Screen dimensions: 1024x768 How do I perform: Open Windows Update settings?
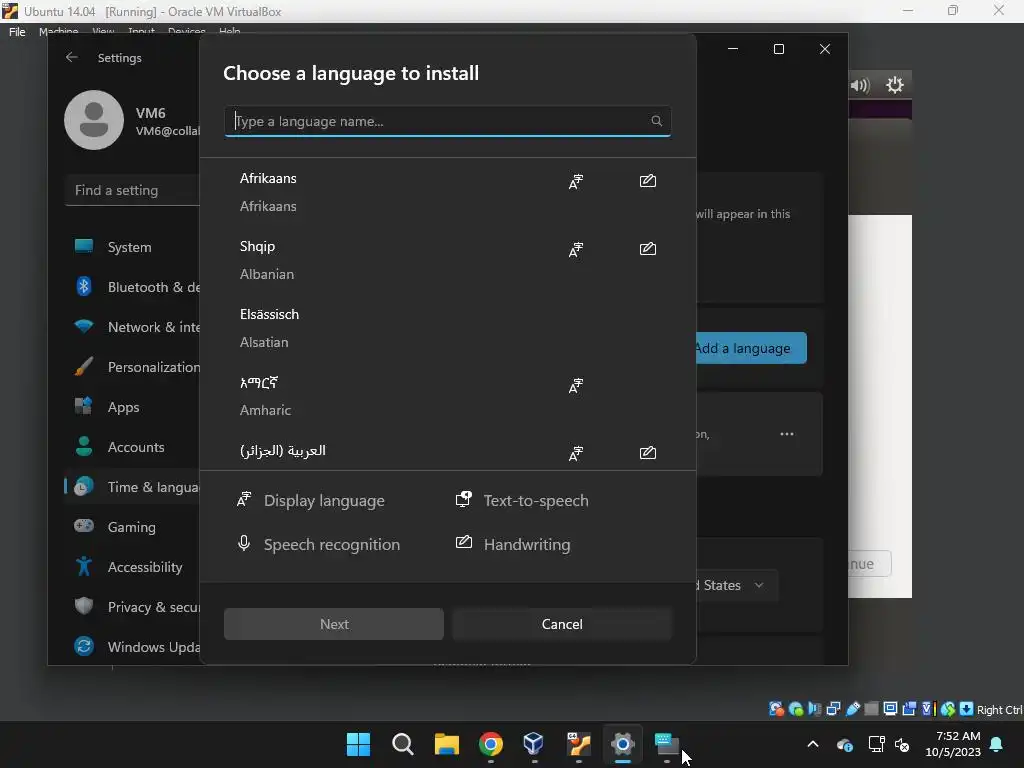[x=133, y=647]
